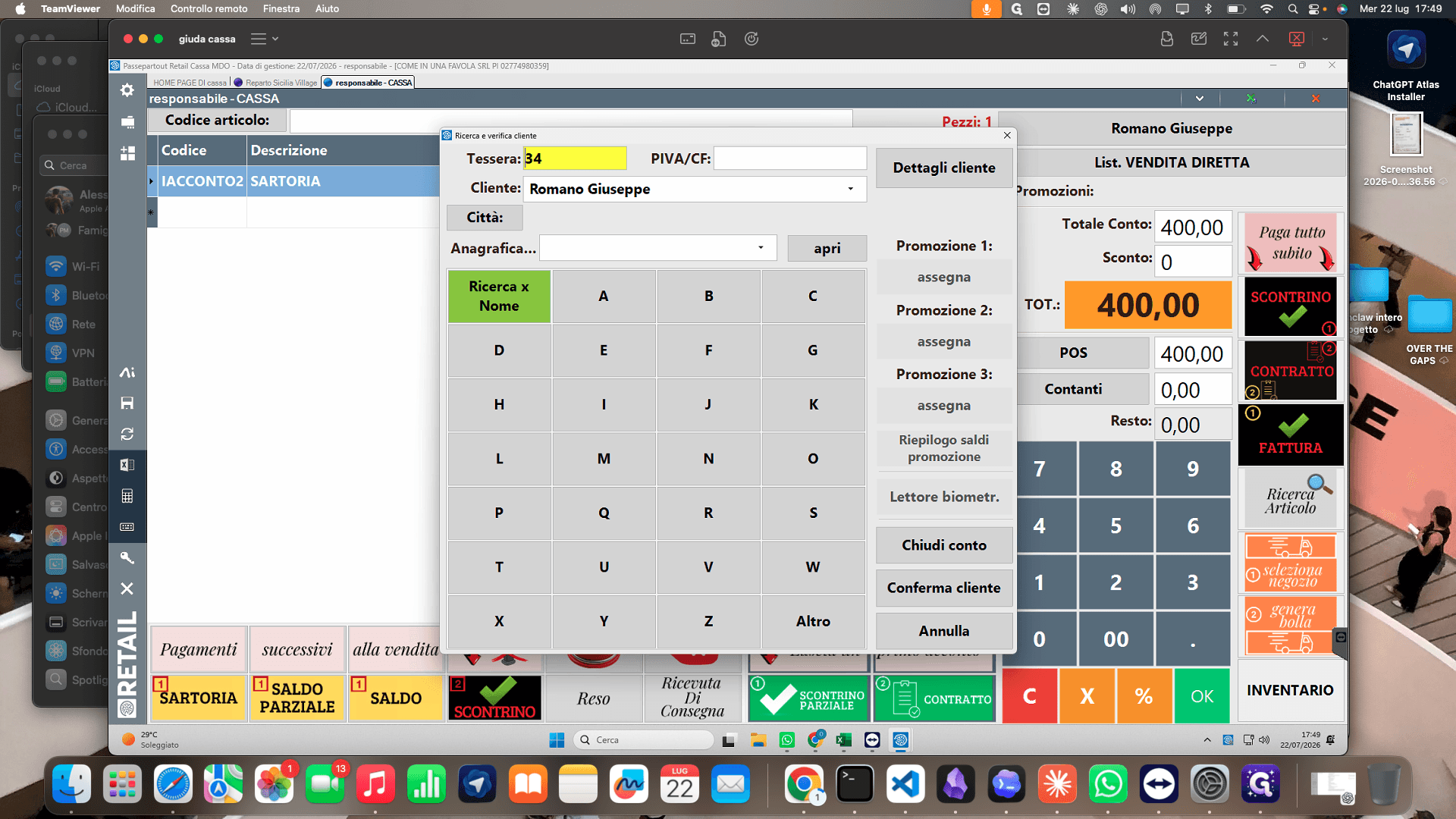
Task: Open the dashboard tiles icon in the sidebar
Action: tap(127, 153)
